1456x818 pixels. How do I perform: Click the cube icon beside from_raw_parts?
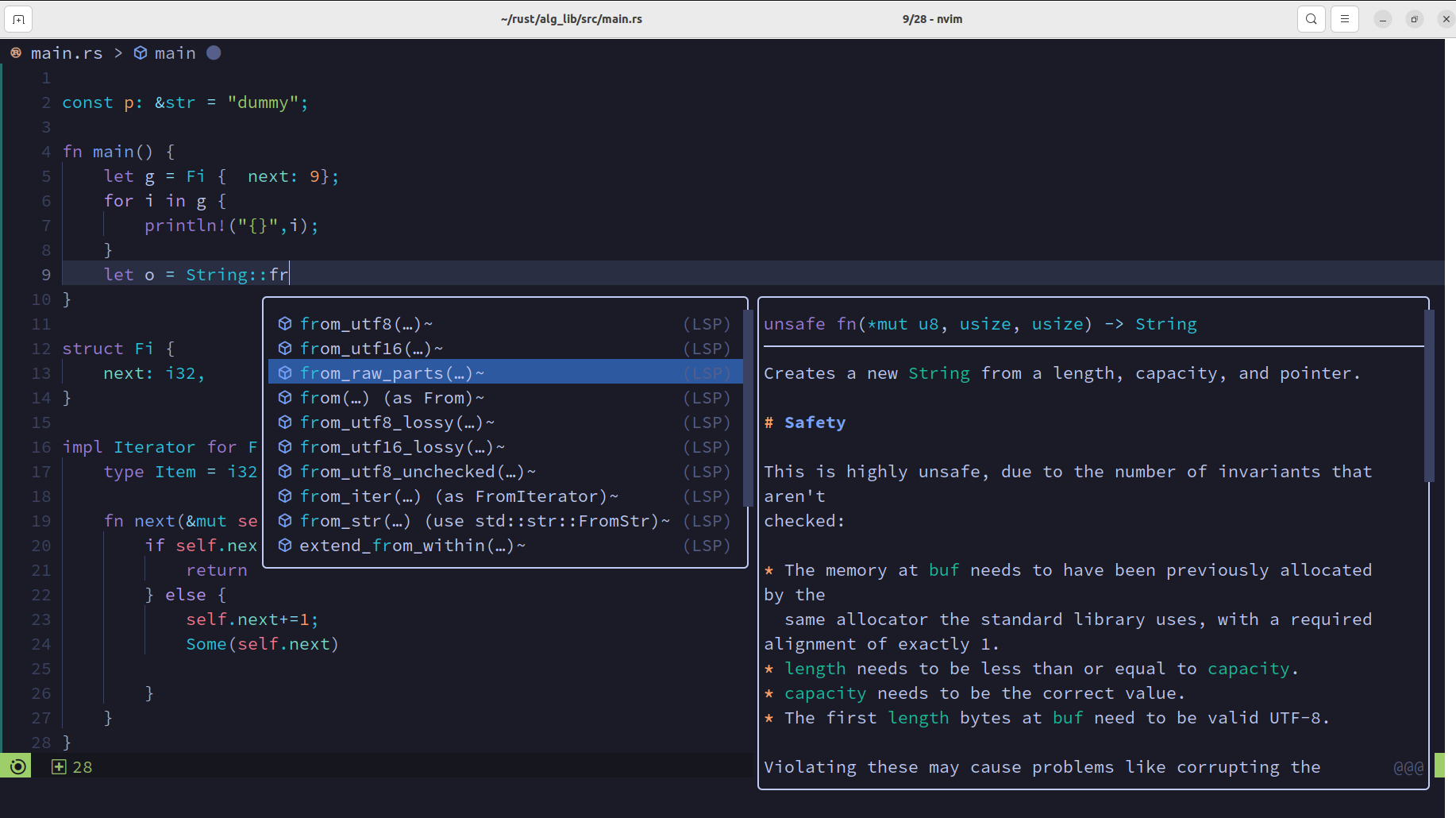(285, 372)
